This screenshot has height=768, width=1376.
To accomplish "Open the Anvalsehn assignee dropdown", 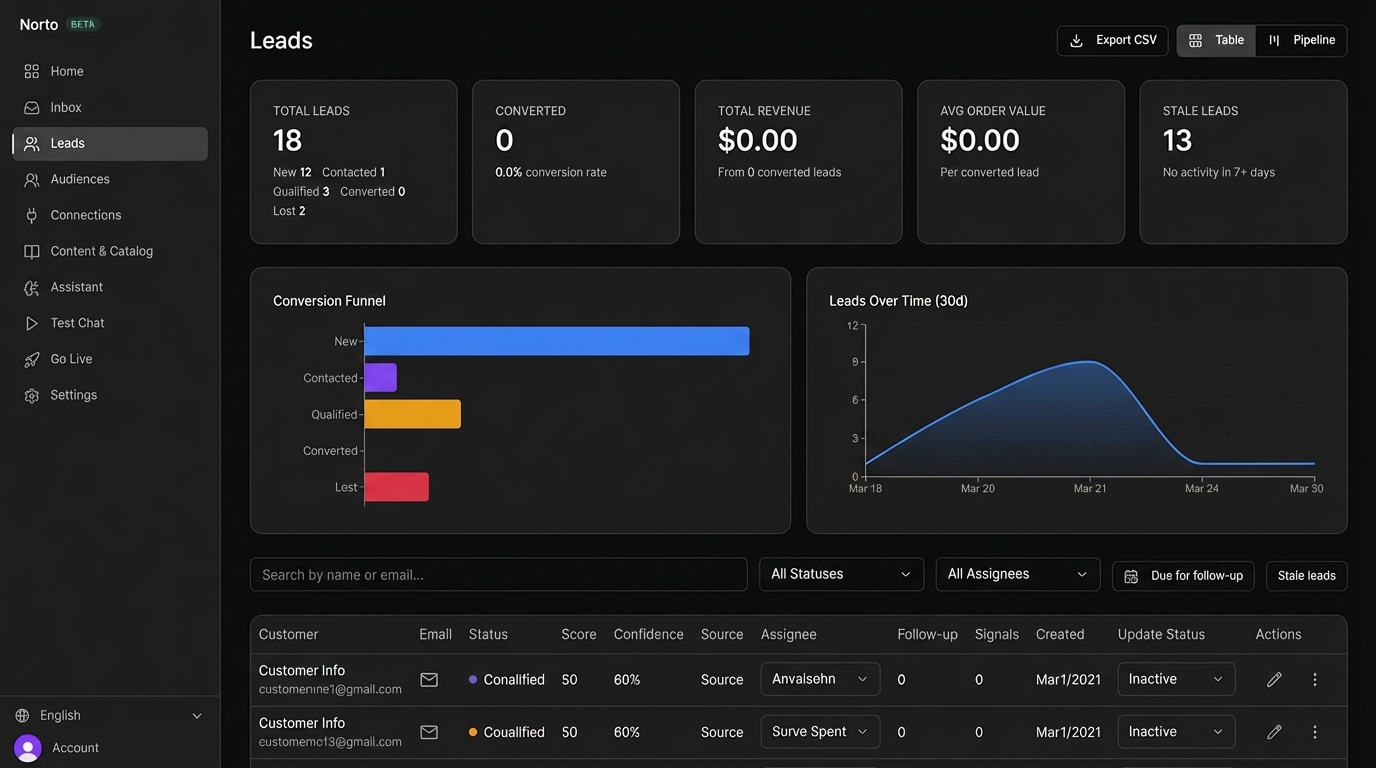I will [820, 679].
